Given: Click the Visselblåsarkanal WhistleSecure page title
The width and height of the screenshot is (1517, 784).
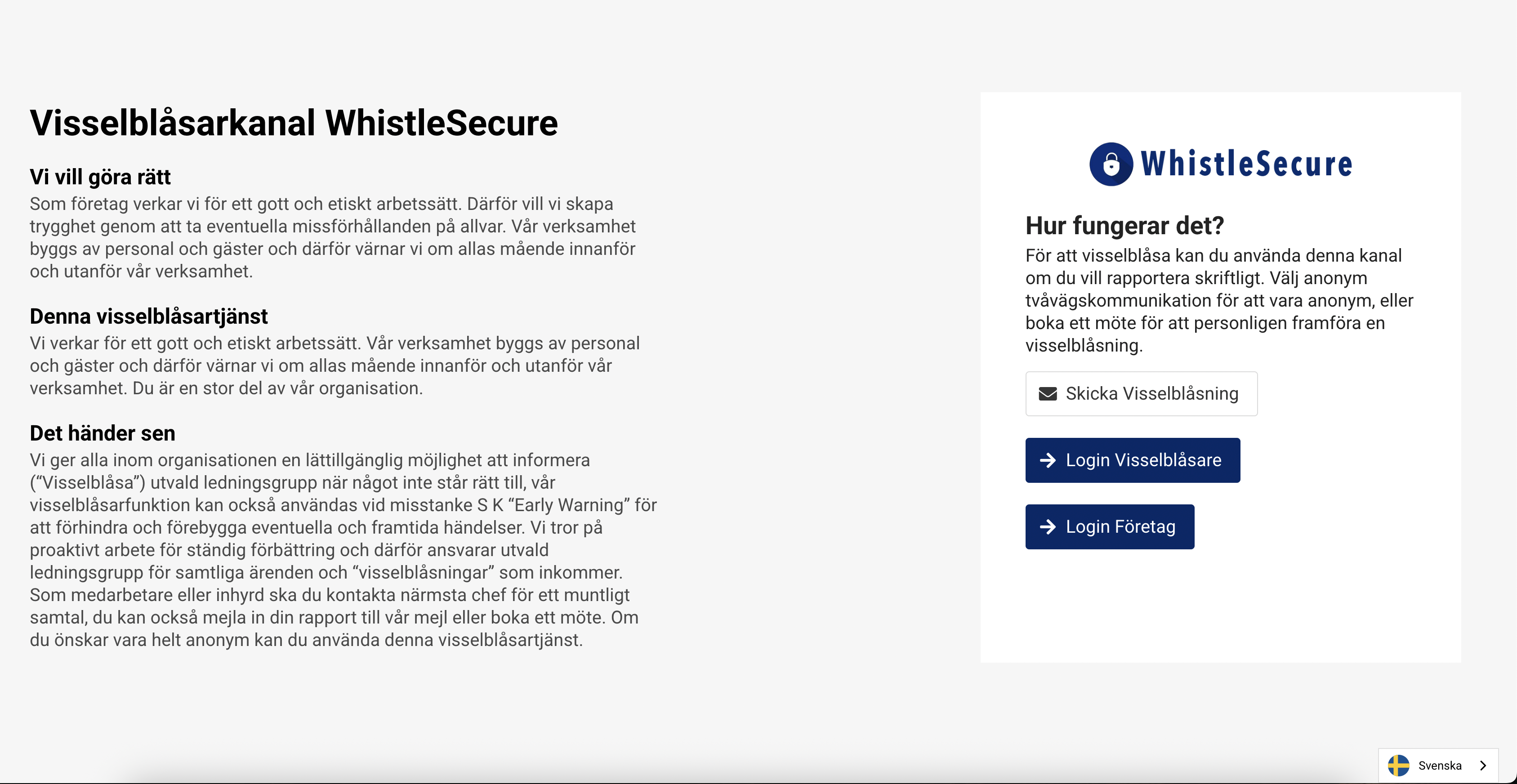Looking at the screenshot, I should click(x=293, y=123).
